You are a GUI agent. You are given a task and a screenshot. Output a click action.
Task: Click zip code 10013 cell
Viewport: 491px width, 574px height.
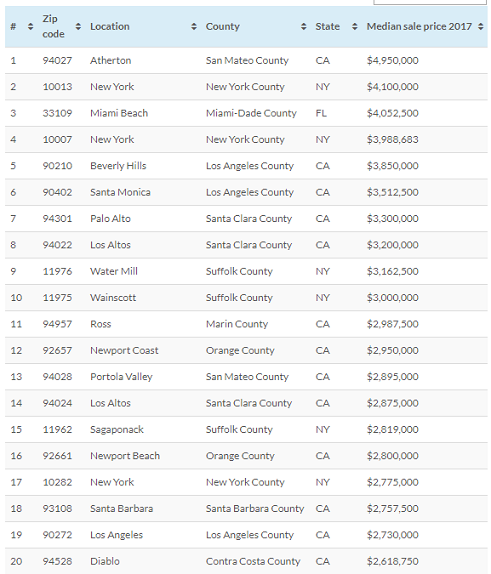[57, 87]
